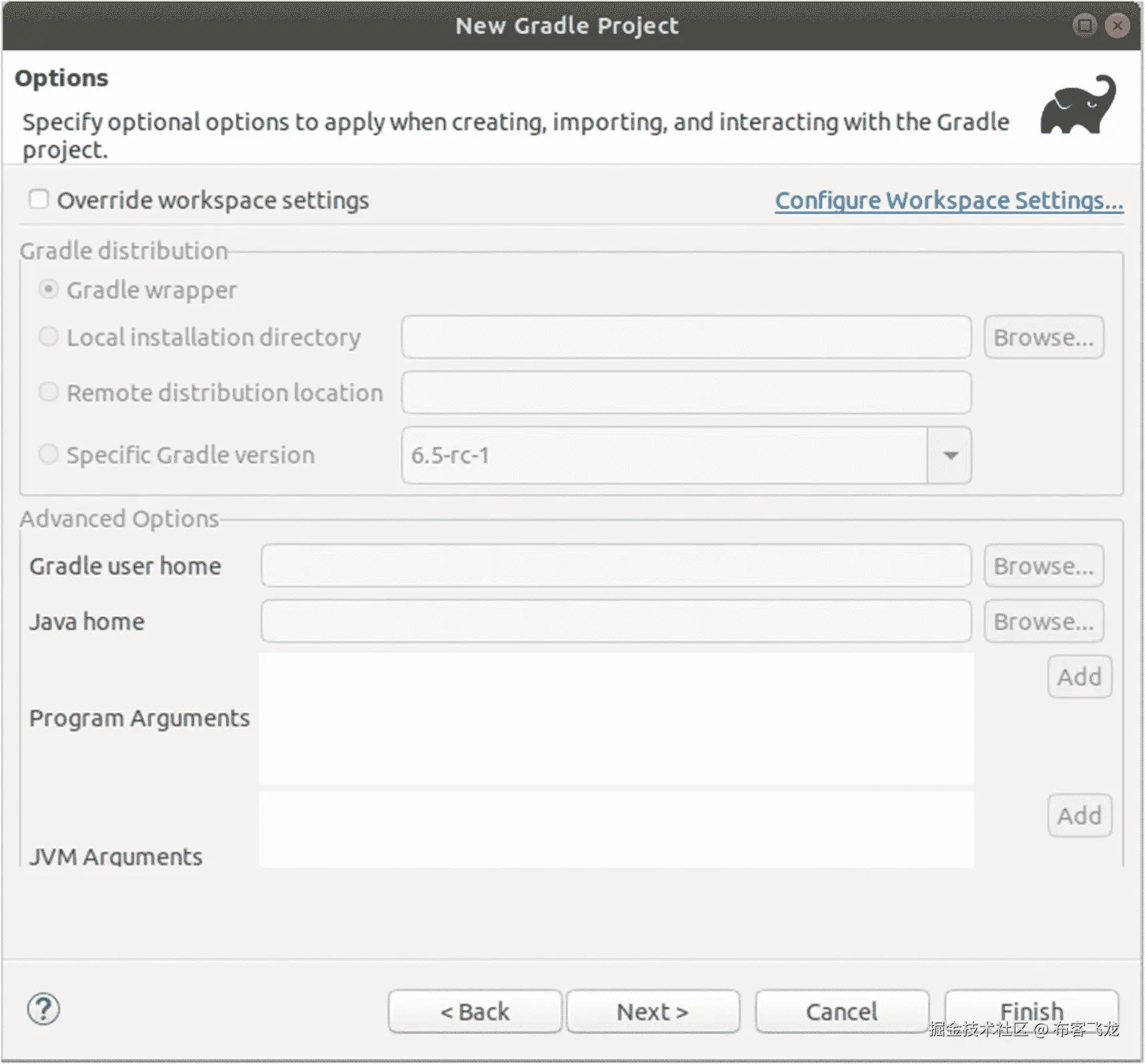1145x1064 pixels.
Task: Click the Program Arguments list box
Action: (617, 718)
